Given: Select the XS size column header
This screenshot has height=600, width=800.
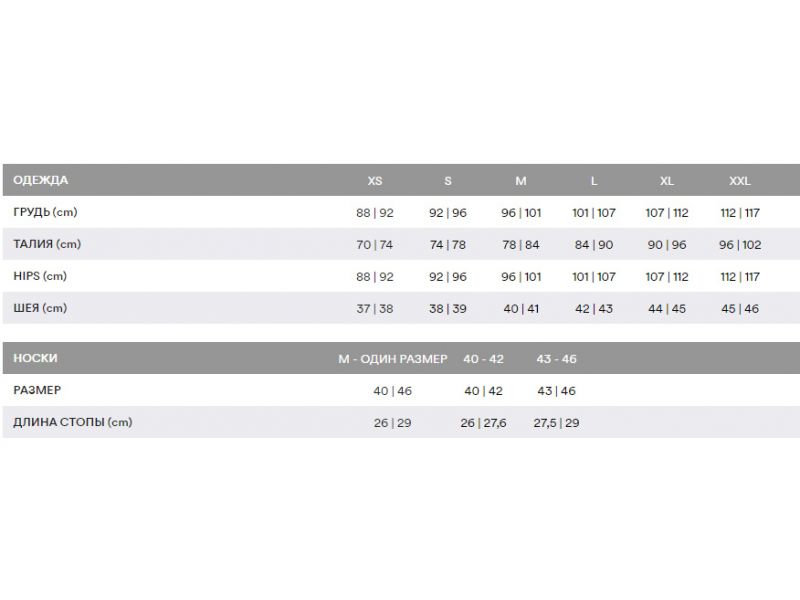Looking at the screenshot, I should (375, 181).
